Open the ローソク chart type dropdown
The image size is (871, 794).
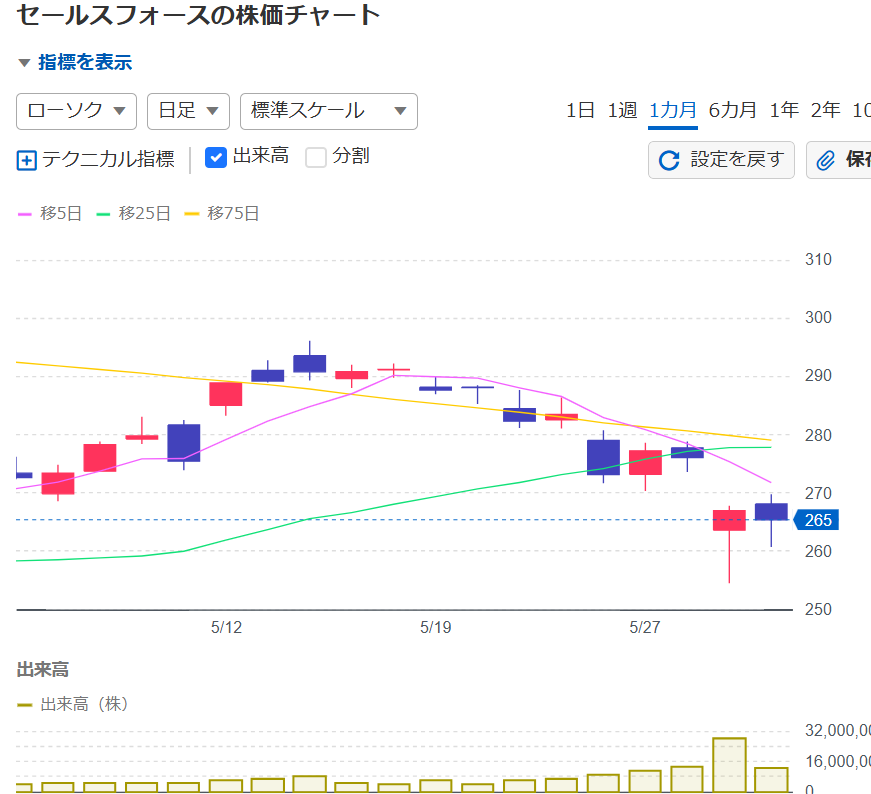click(77, 111)
